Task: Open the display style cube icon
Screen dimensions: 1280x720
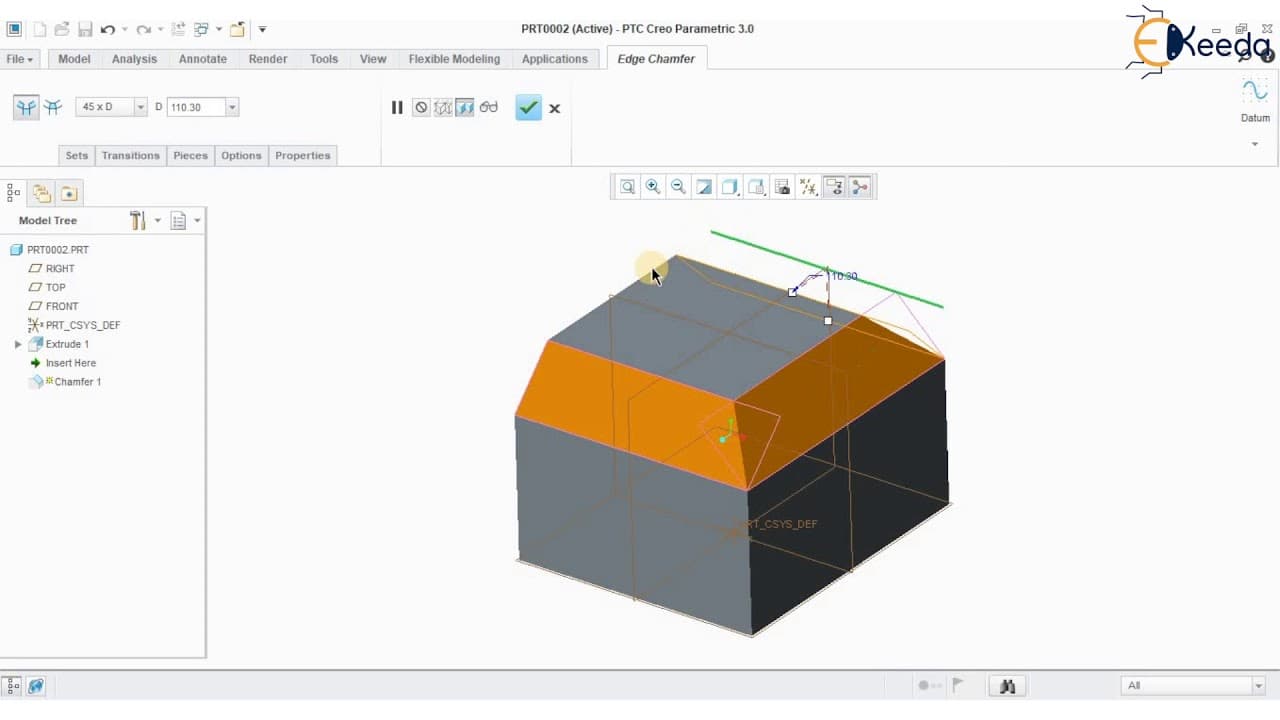Action: 731,187
